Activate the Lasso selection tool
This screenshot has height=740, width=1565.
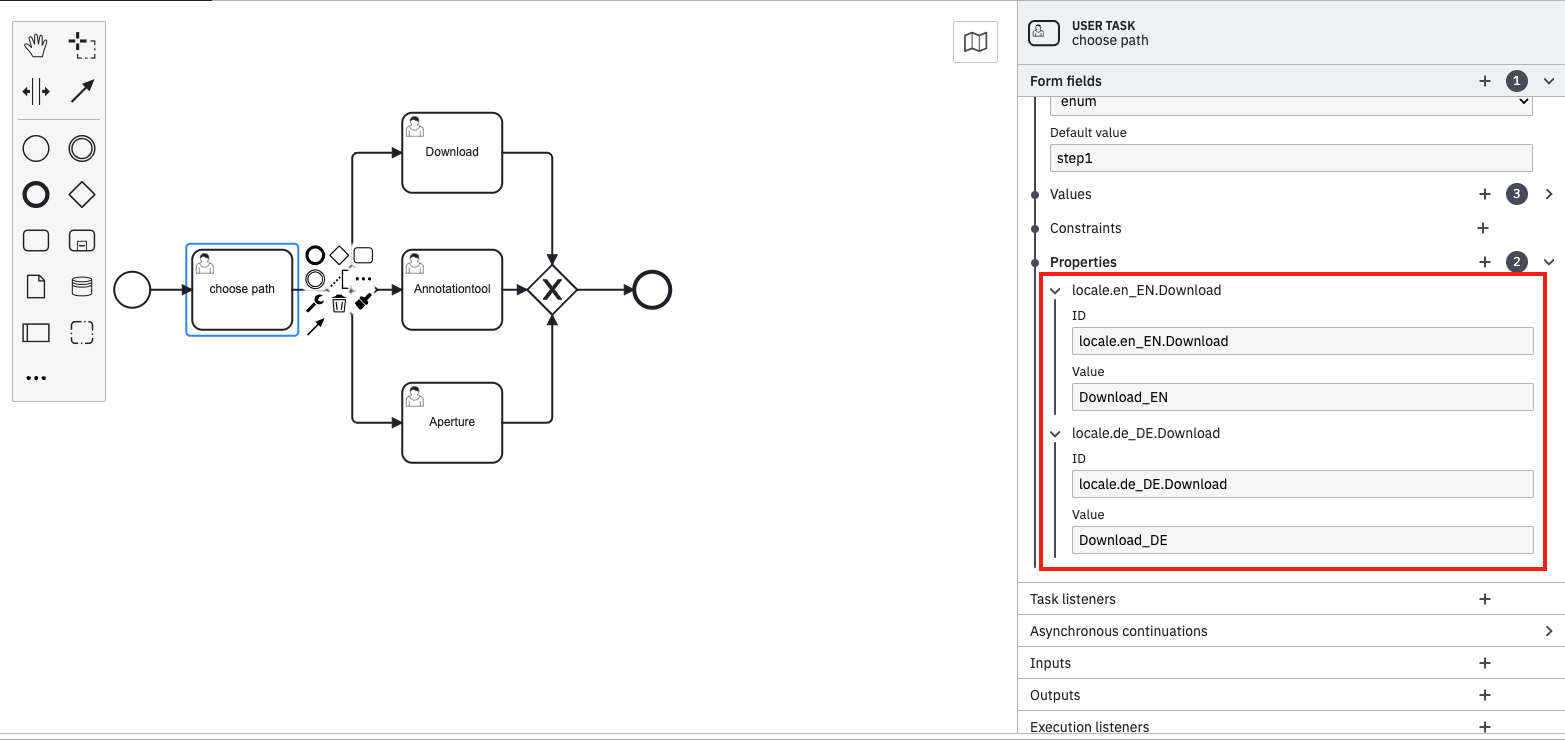coord(83,45)
